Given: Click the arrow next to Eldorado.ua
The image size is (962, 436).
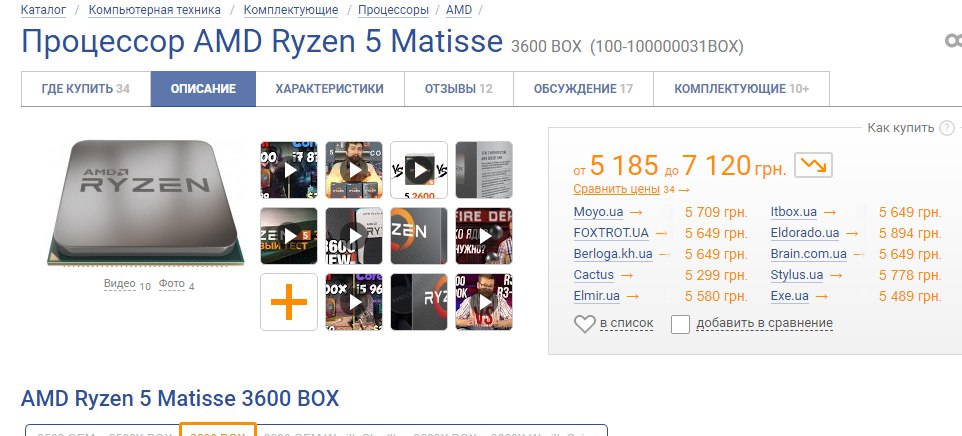Looking at the screenshot, I should [x=852, y=233].
